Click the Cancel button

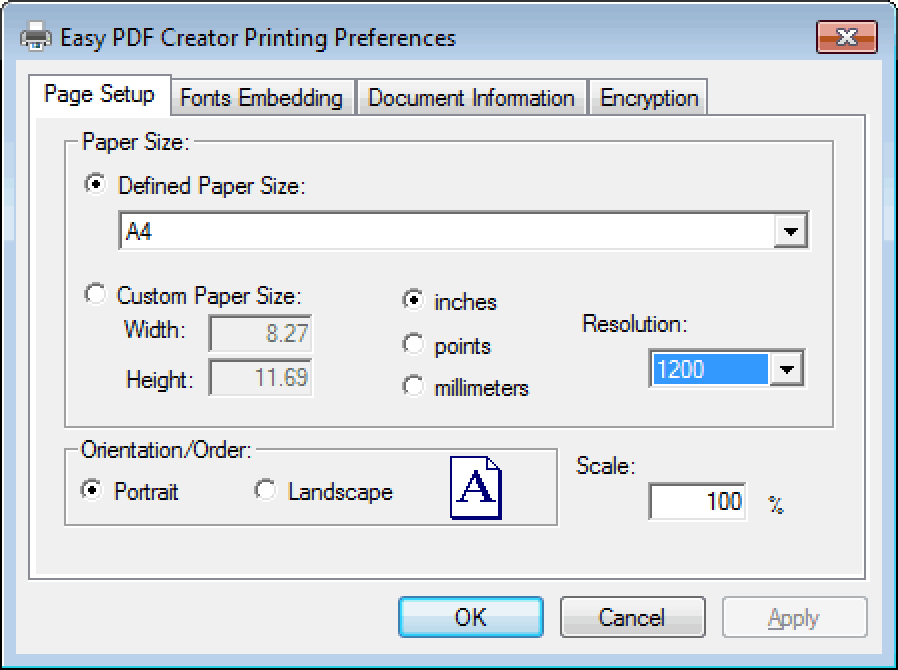coord(632,617)
